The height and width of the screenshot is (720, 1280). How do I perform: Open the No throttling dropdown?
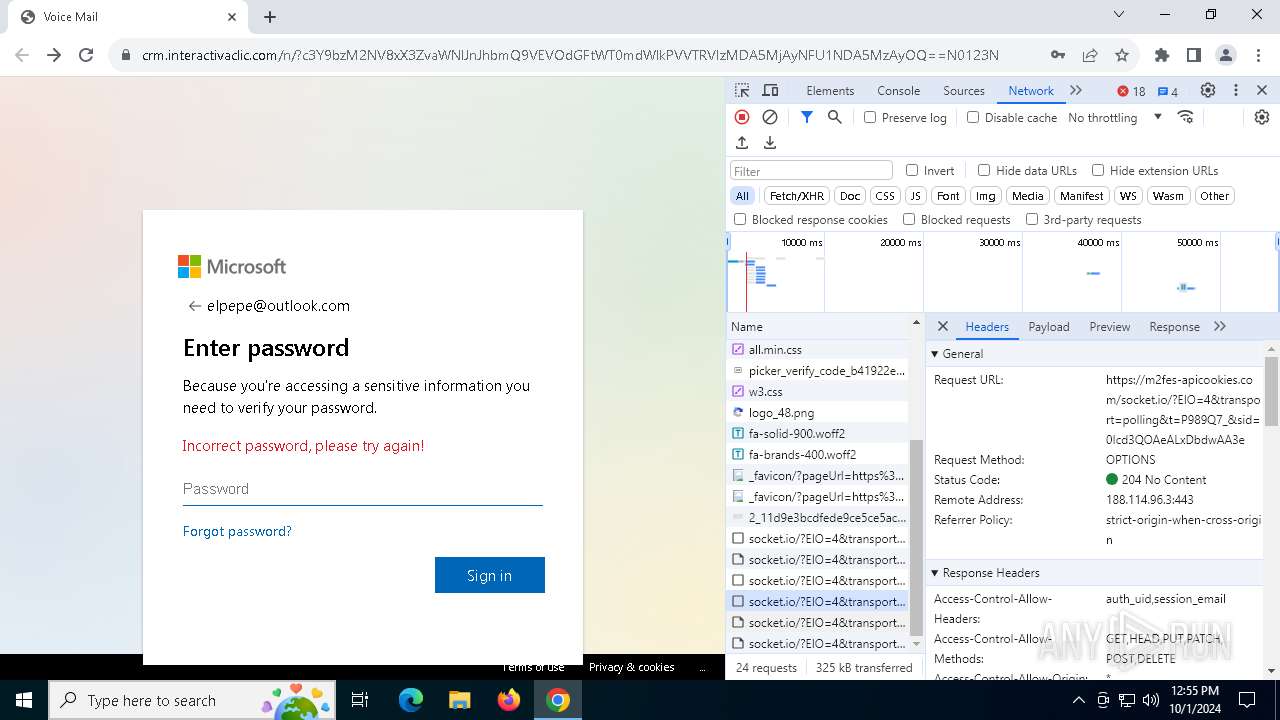click(x=1115, y=117)
